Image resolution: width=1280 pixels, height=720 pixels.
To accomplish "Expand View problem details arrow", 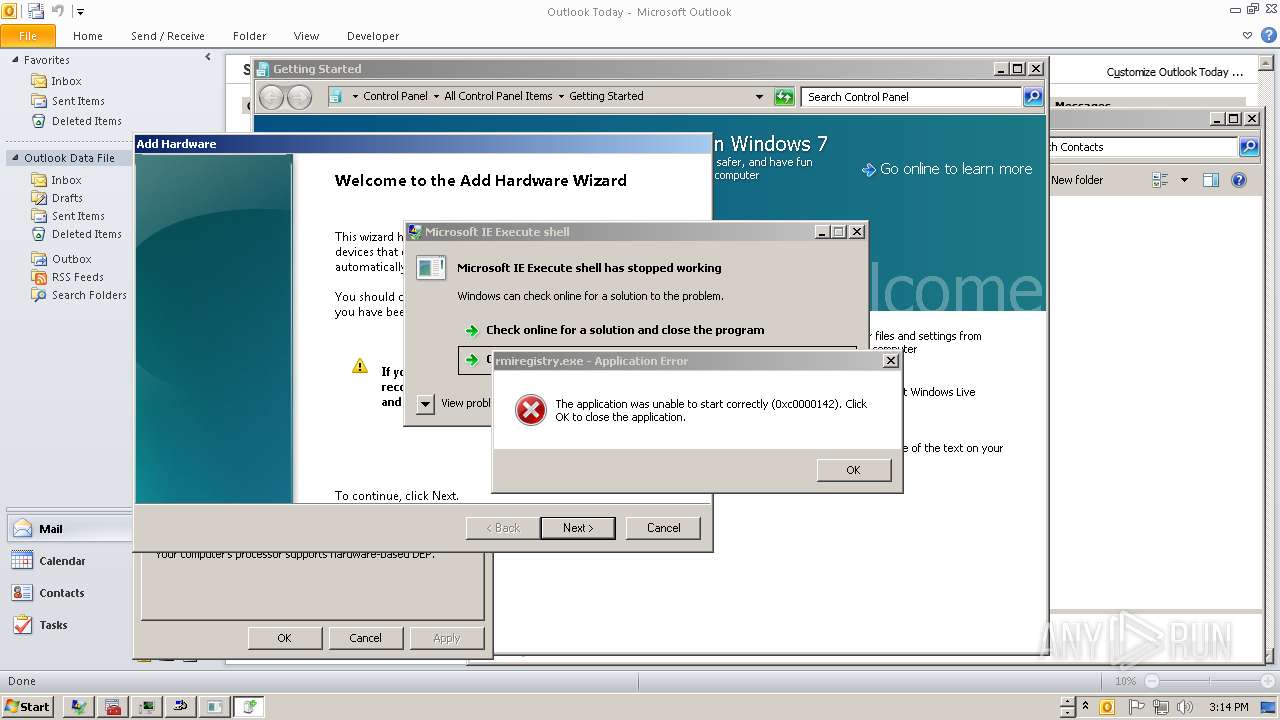I will tap(425, 404).
